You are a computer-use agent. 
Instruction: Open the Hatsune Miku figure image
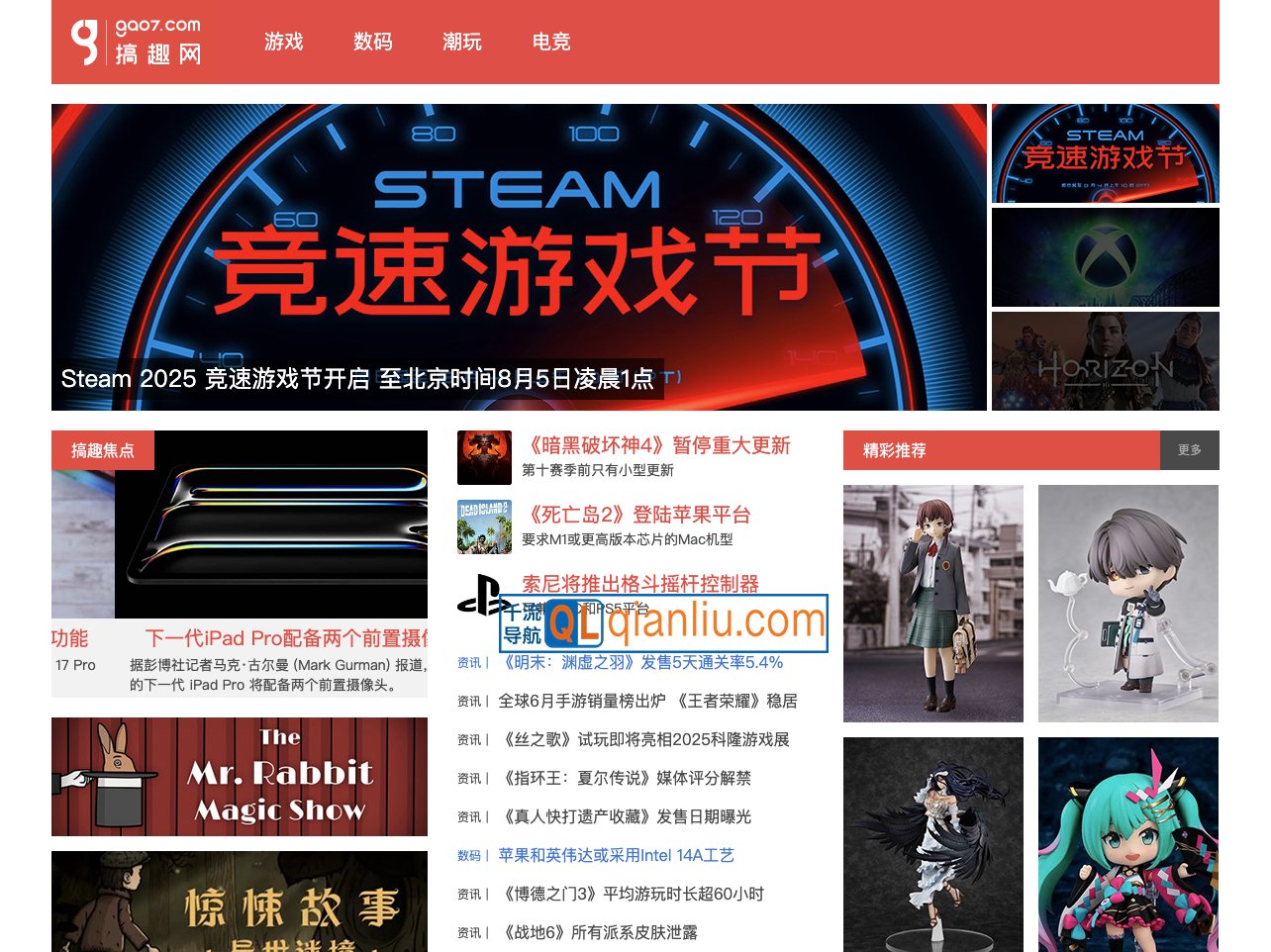pos(1127,844)
